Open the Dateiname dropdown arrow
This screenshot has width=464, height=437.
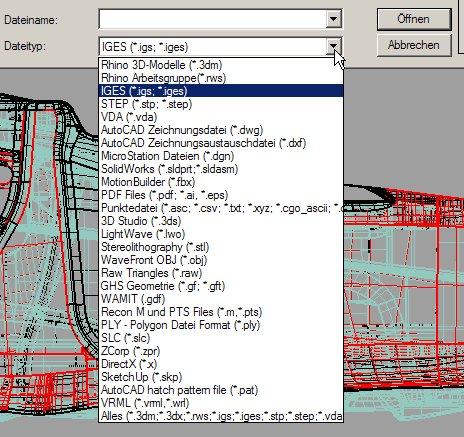333,19
